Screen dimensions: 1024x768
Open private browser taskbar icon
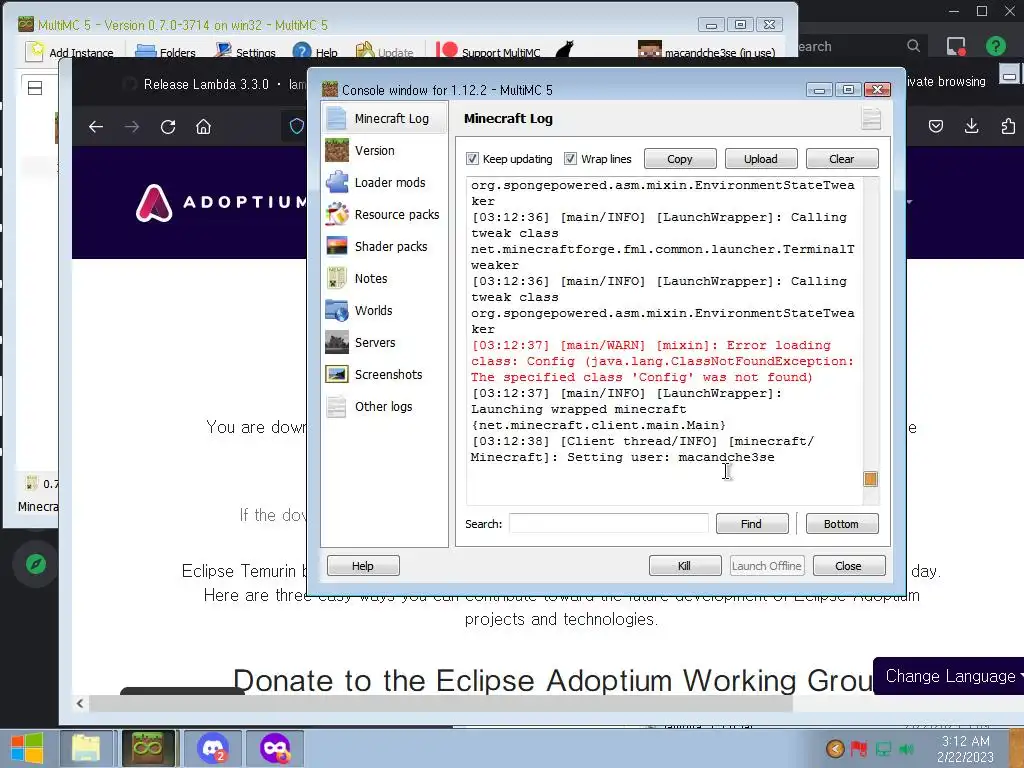click(x=274, y=748)
